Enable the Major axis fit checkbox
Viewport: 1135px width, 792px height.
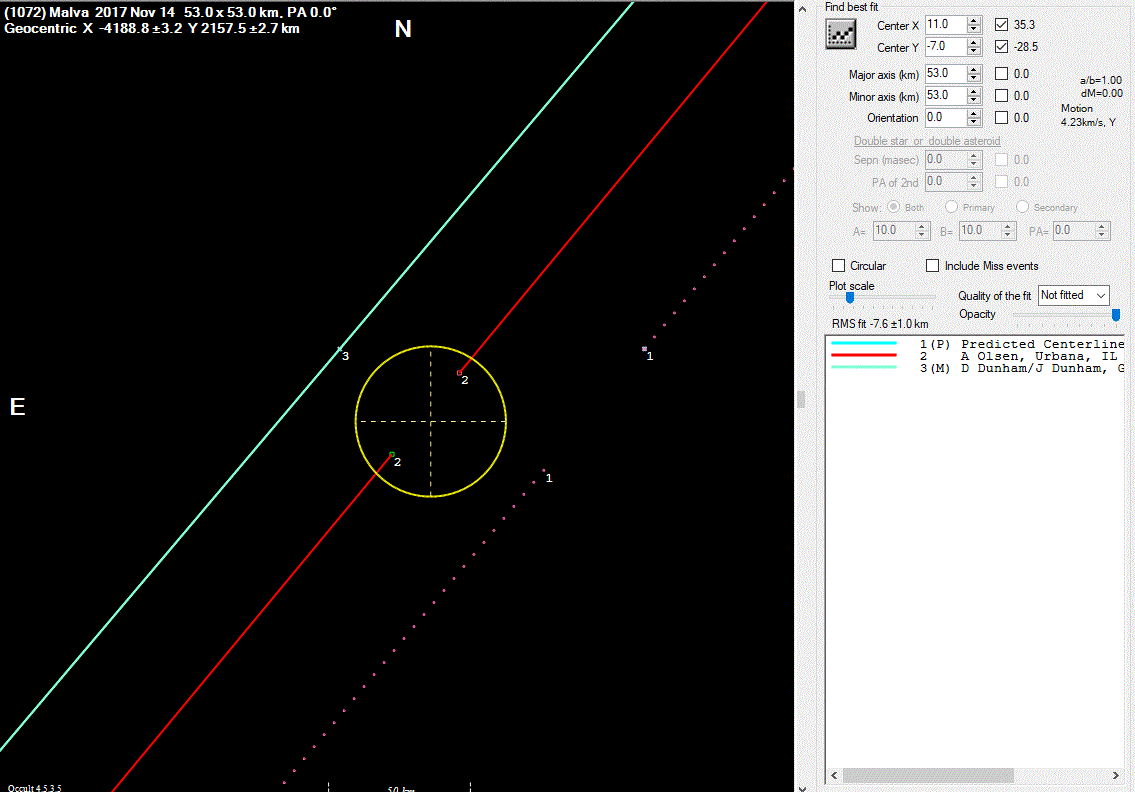click(x=1002, y=74)
